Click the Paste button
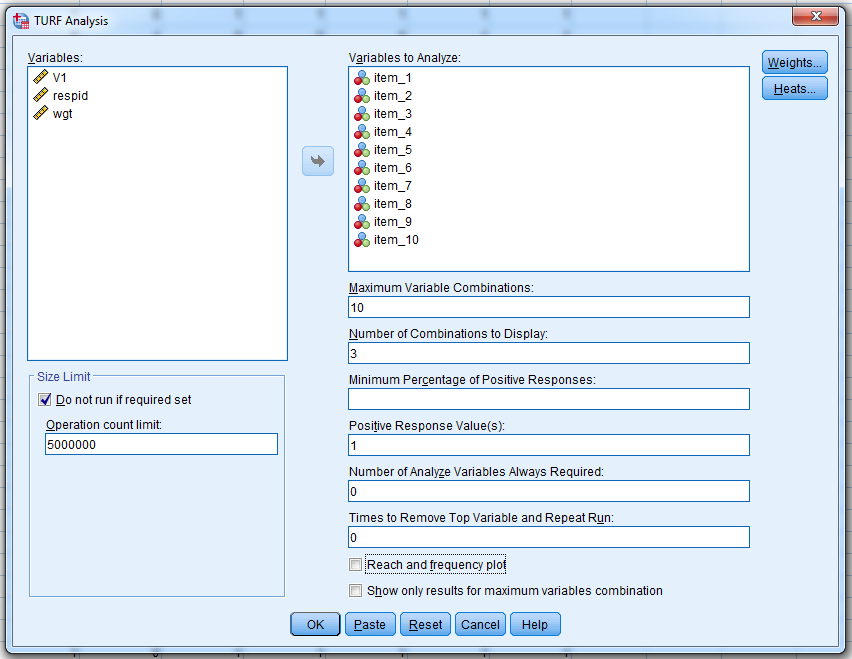The height and width of the screenshot is (659, 852). point(370,624)
